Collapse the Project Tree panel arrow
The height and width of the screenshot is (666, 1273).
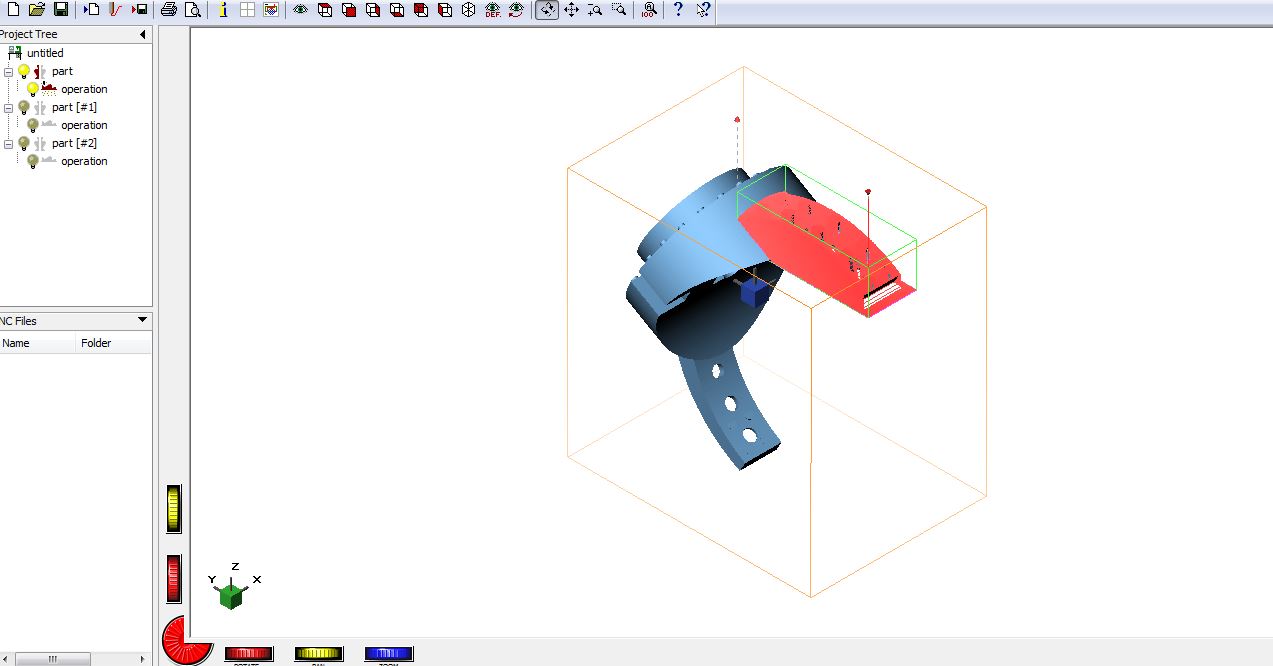(142, 35)
